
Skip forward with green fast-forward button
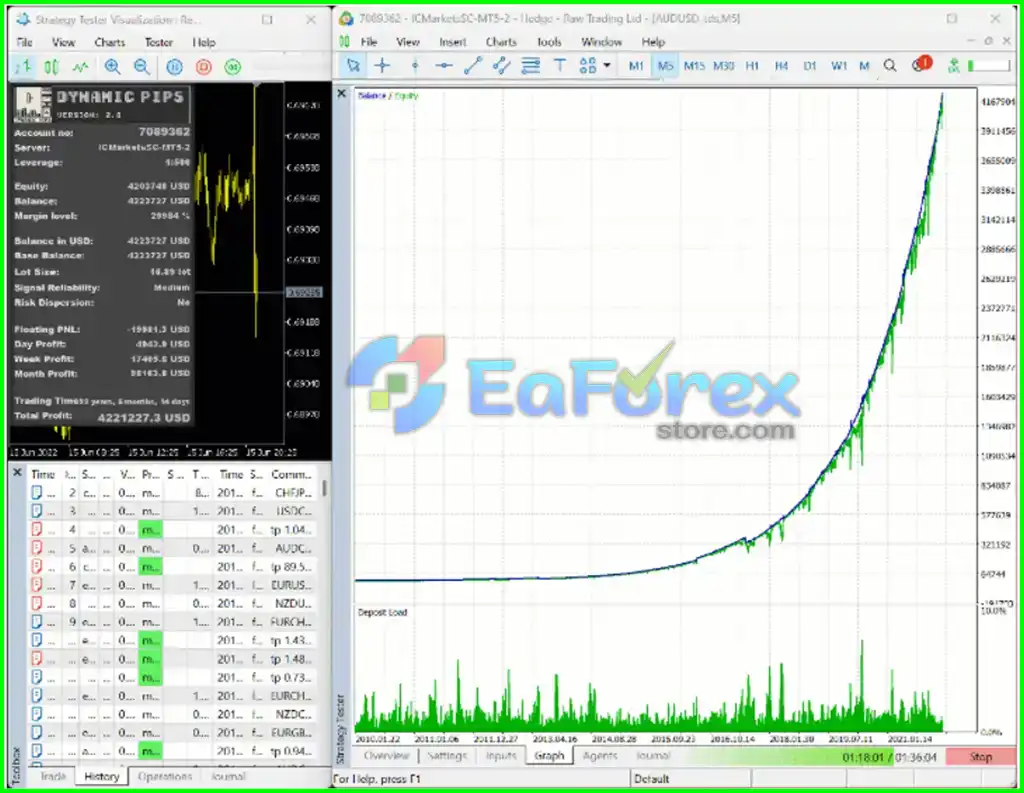point(233,67)
